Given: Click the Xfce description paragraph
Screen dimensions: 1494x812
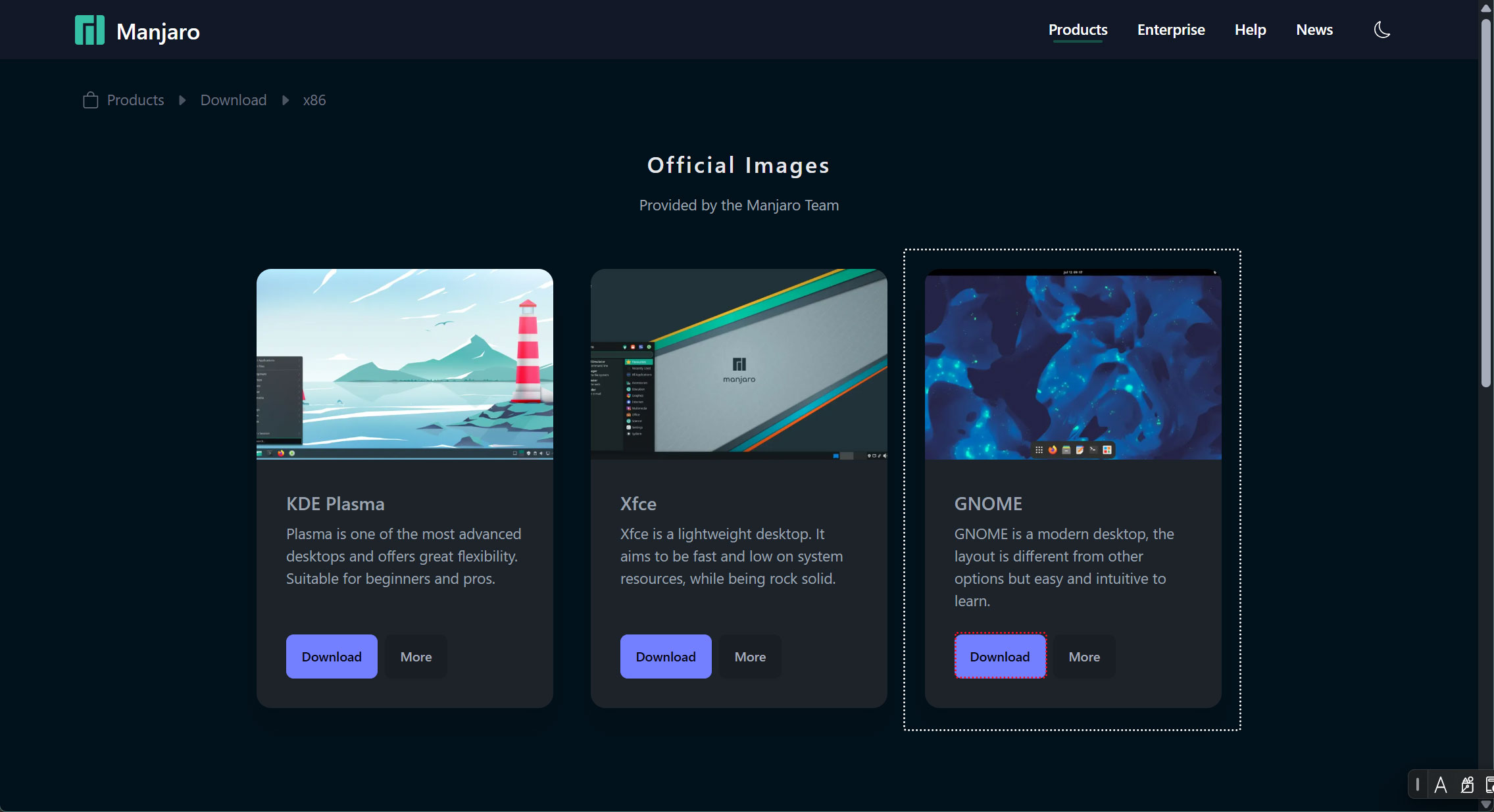Looking at the screenshot, I should [732, 556].
